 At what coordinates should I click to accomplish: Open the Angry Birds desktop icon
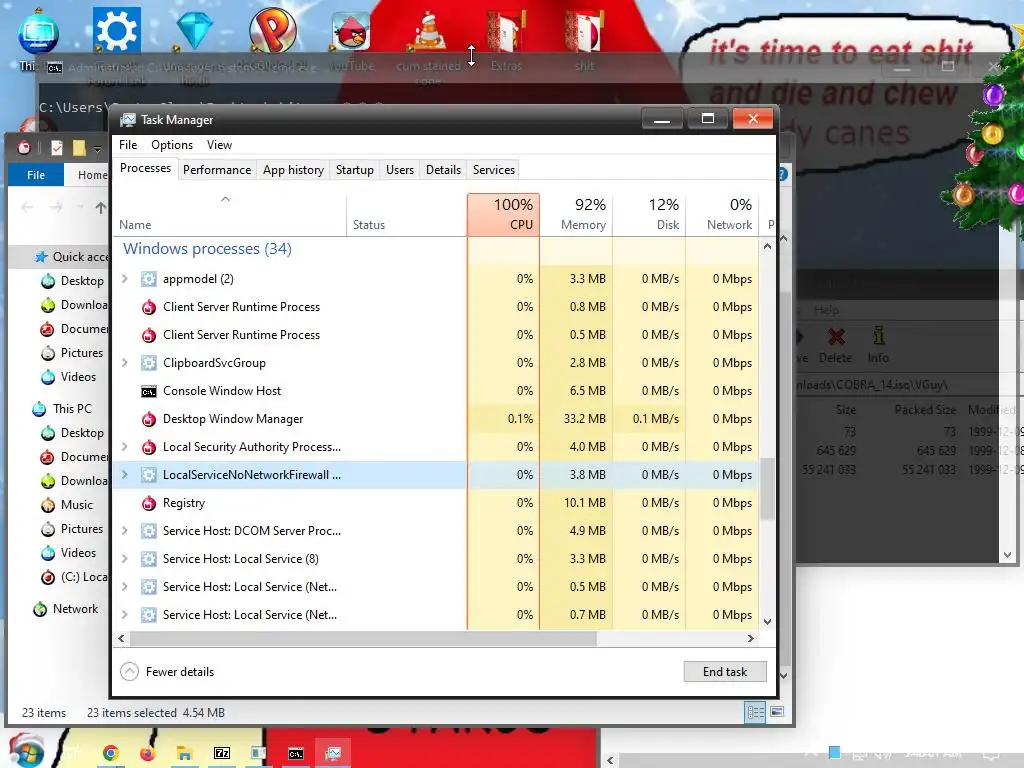tap(351, 31)
